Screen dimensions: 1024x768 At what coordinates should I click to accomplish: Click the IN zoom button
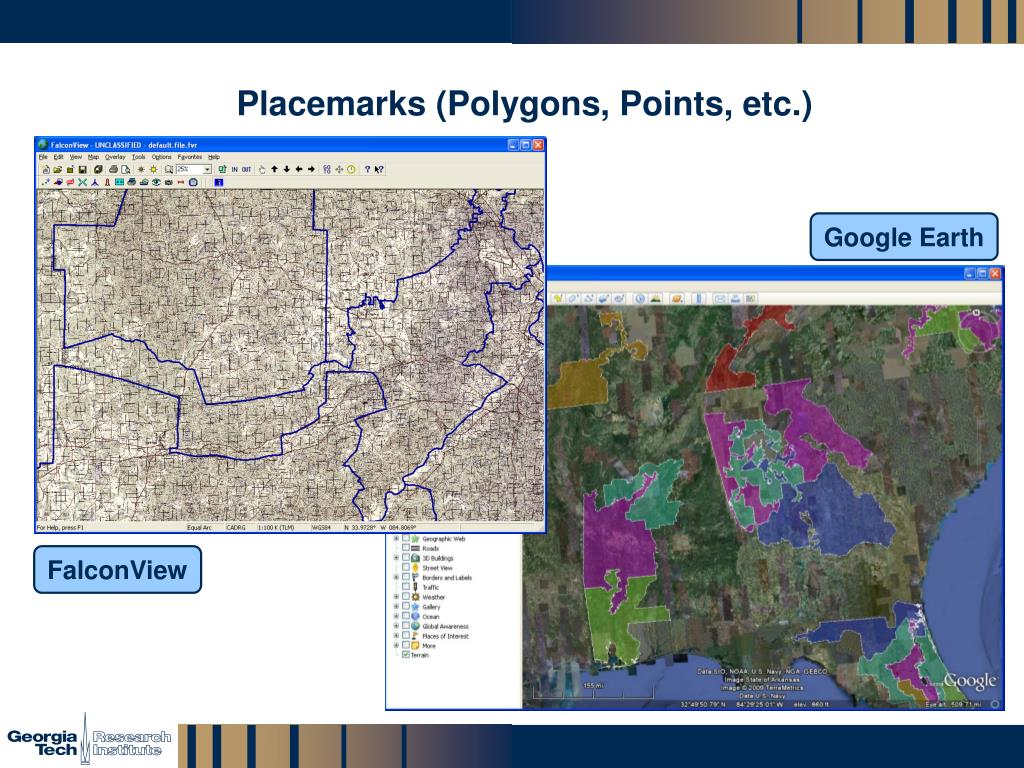[234, 169]
